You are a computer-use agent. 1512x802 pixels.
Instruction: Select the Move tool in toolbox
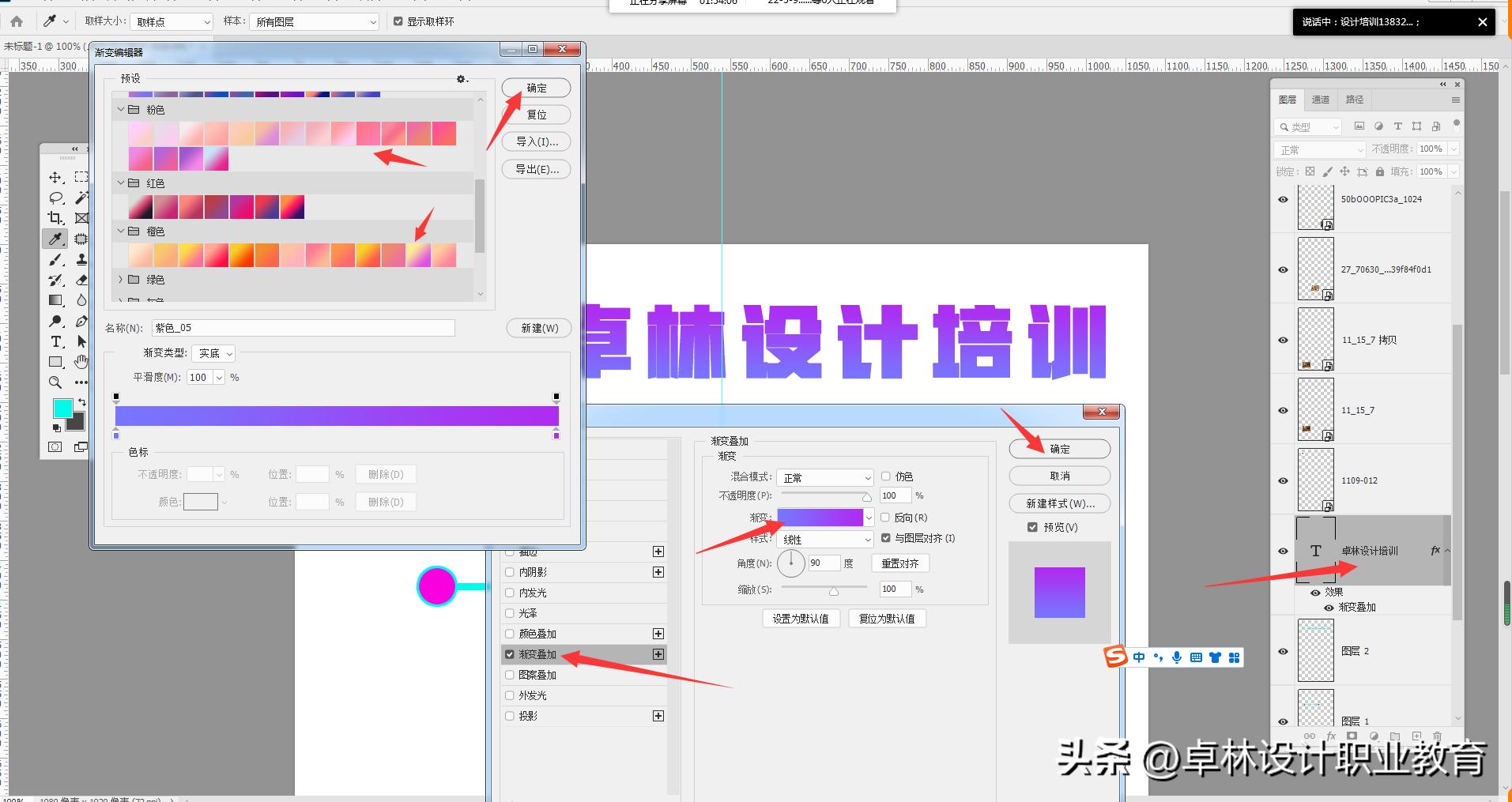(x=55, y=177)
